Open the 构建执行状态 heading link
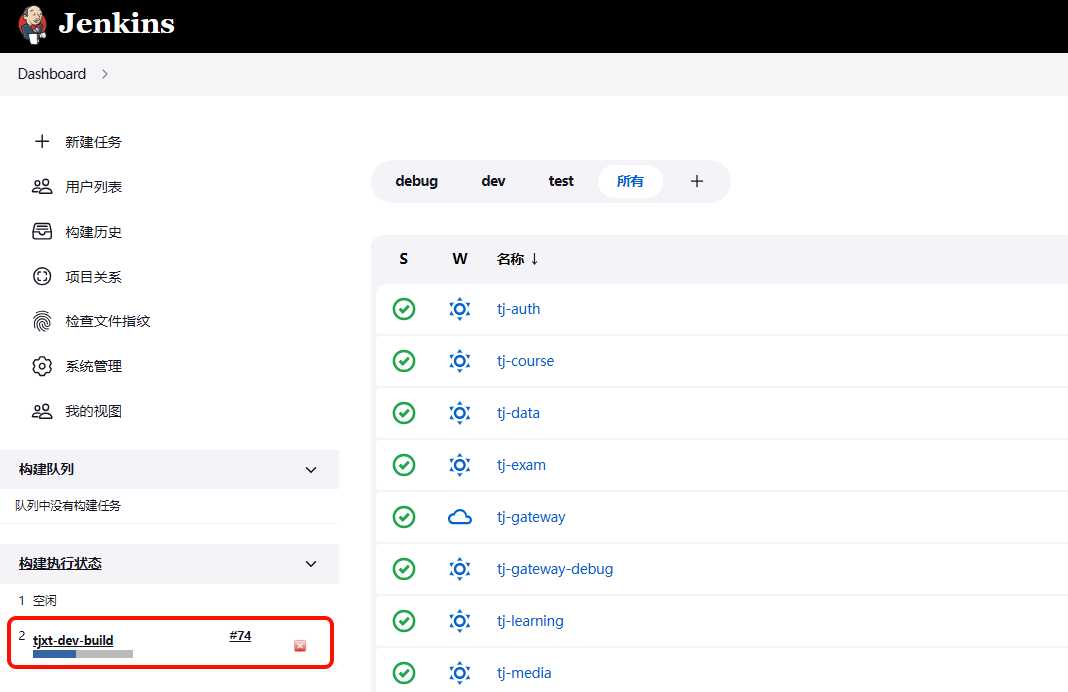This screenshot has width=1068, height=692. pyautogui.click(x=60, y=563)
